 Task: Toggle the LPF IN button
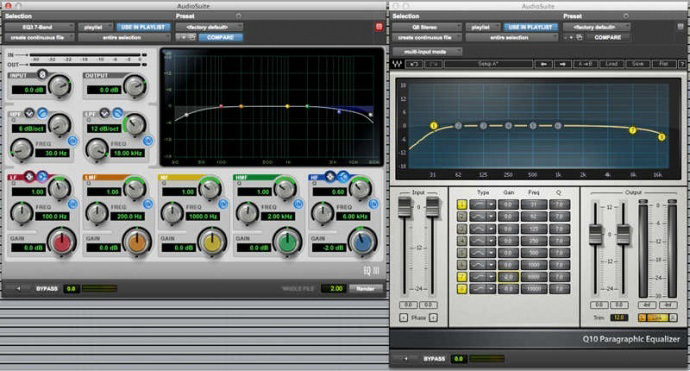pyautogui.click(x=148, y=141)
